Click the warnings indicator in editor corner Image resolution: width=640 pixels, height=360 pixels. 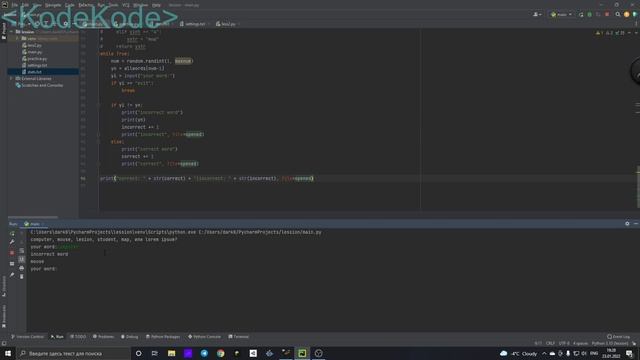pyautogui.click(x=610, y=33)
